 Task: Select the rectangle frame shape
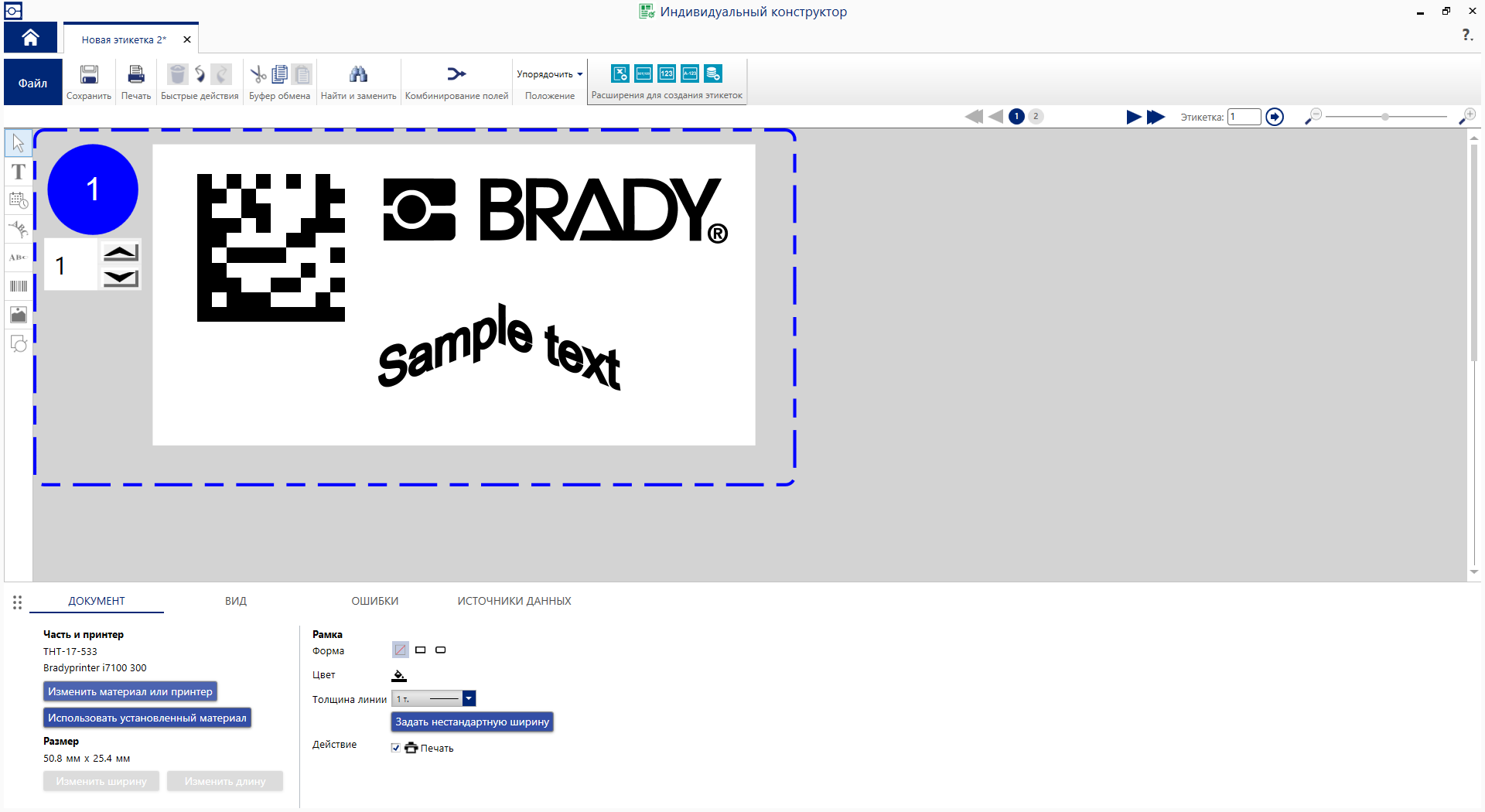tap(420, 650)
